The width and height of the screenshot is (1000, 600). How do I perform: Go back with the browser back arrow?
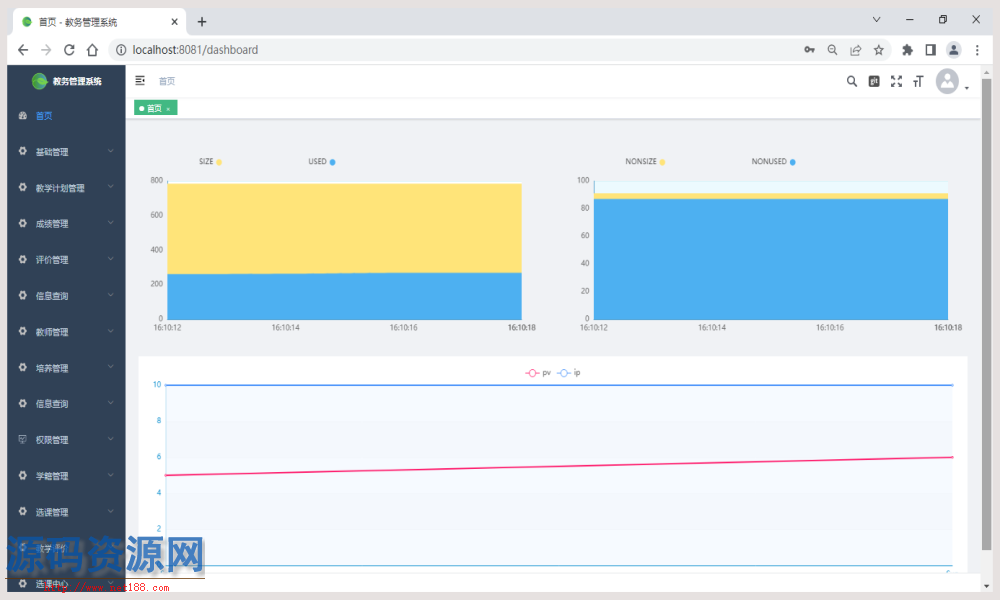tap(23, 50)
